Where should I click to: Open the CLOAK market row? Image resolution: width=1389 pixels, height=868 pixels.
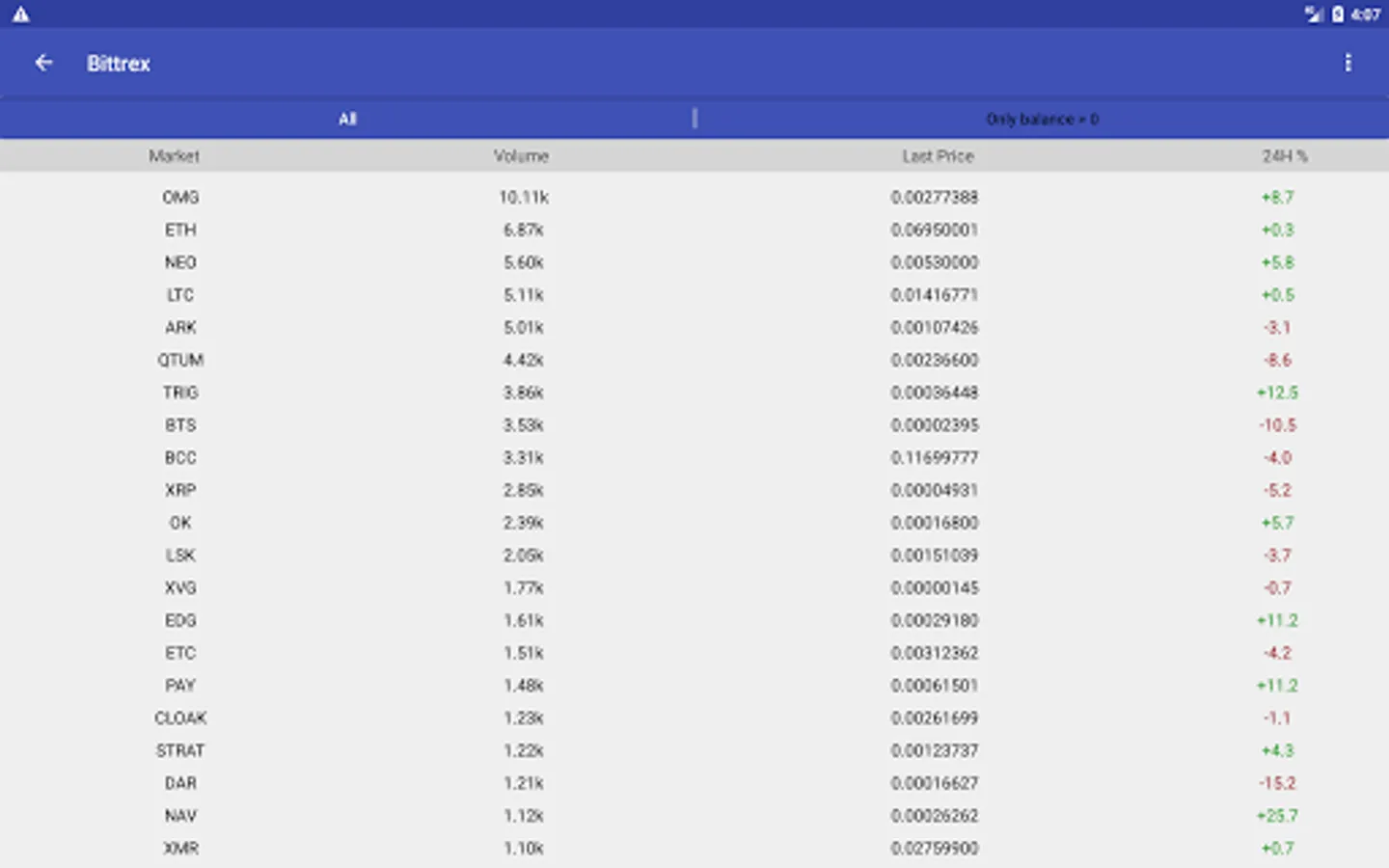[x=694, y=718]
